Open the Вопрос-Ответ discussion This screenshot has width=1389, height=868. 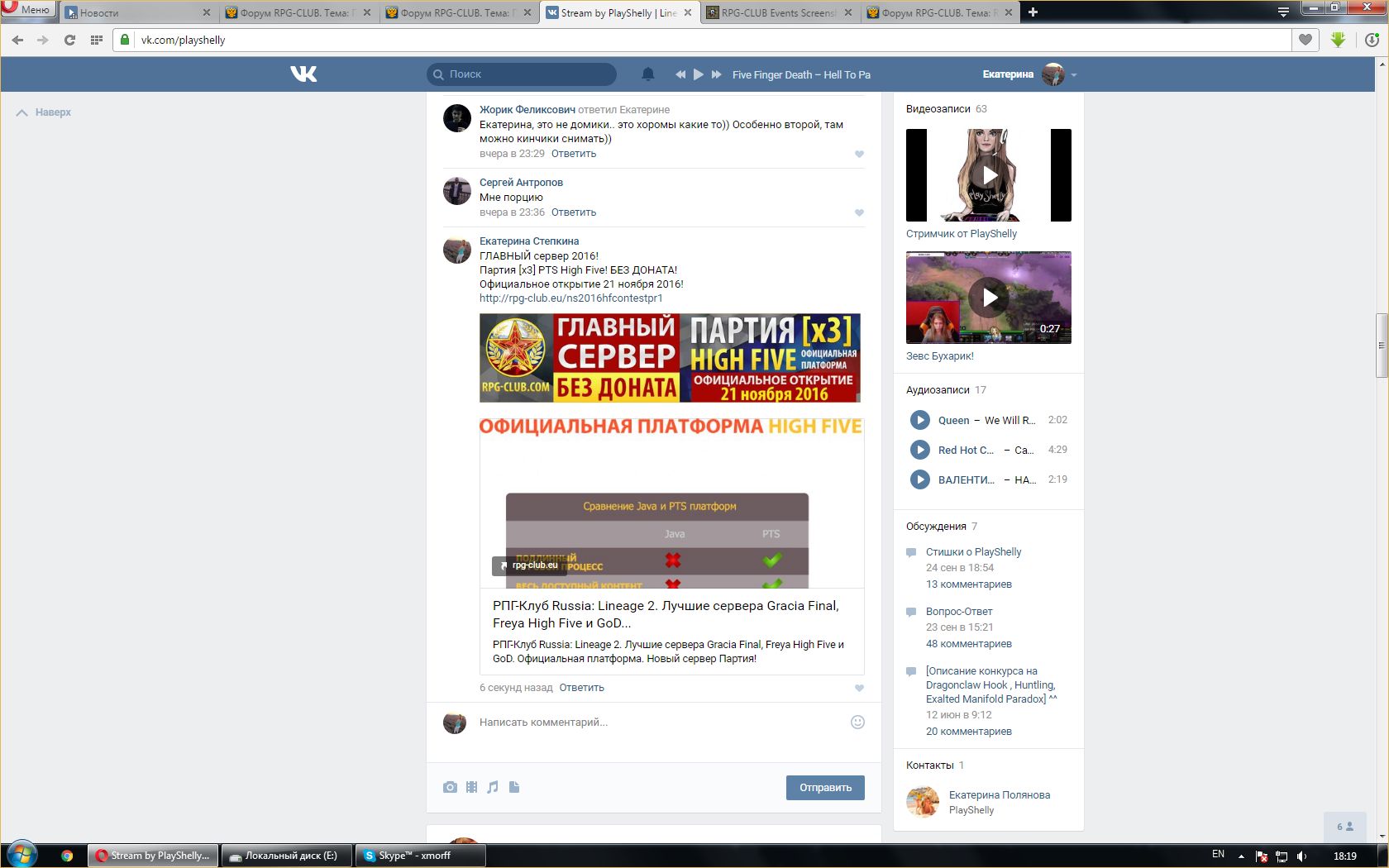click(x=959, y=612)
